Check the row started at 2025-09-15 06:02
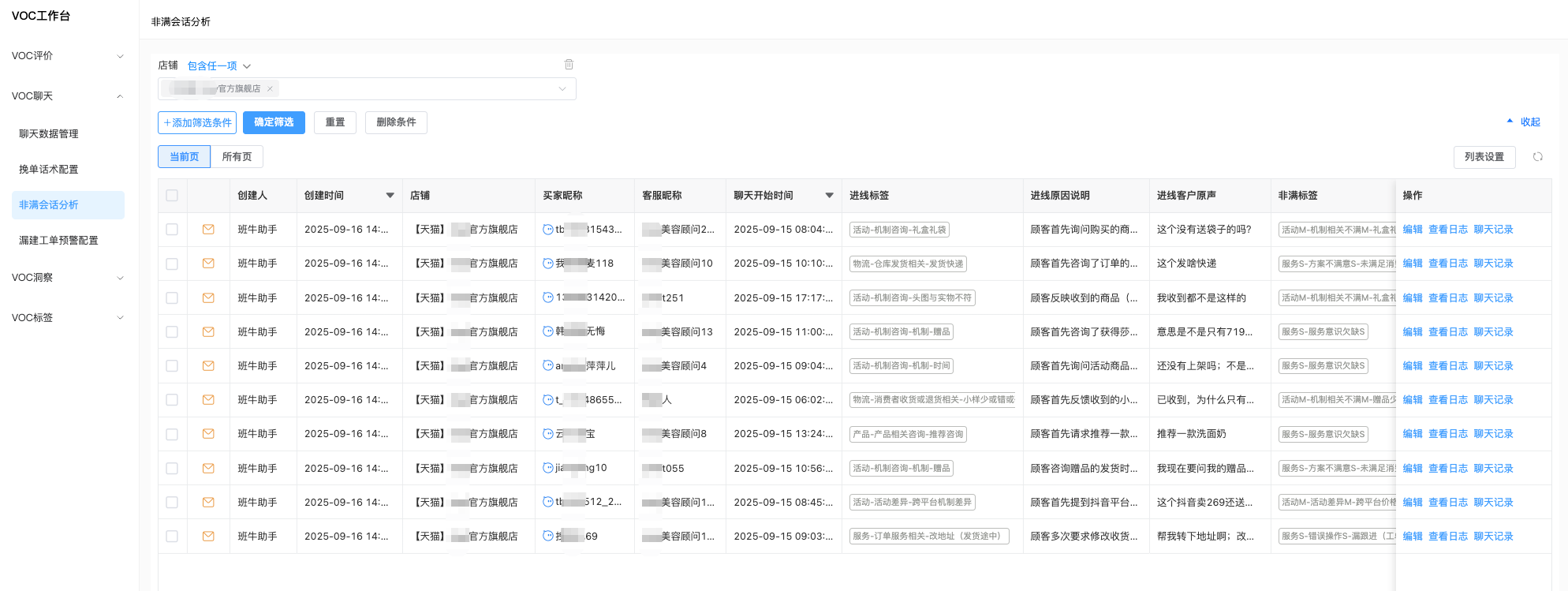The height and width of the screenshot is (591, 1568). click(x=172, y=400)
